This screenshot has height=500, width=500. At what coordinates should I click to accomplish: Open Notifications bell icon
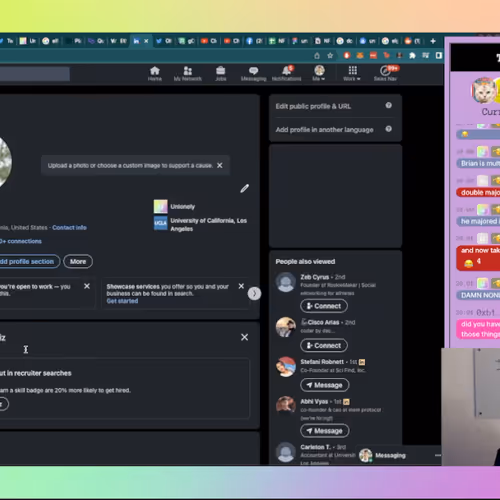pos(286,71)
